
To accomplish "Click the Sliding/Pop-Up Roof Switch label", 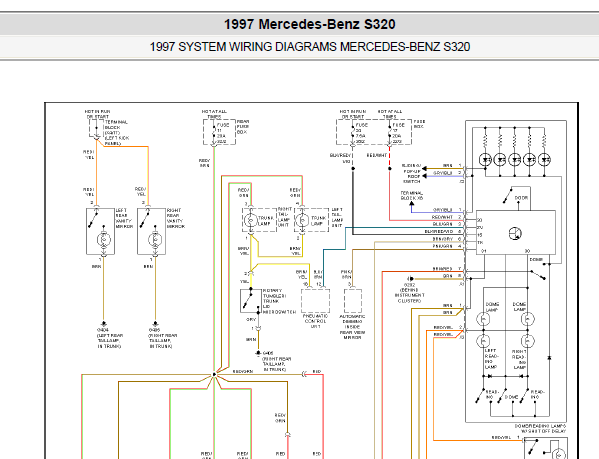I will [411, 173].
